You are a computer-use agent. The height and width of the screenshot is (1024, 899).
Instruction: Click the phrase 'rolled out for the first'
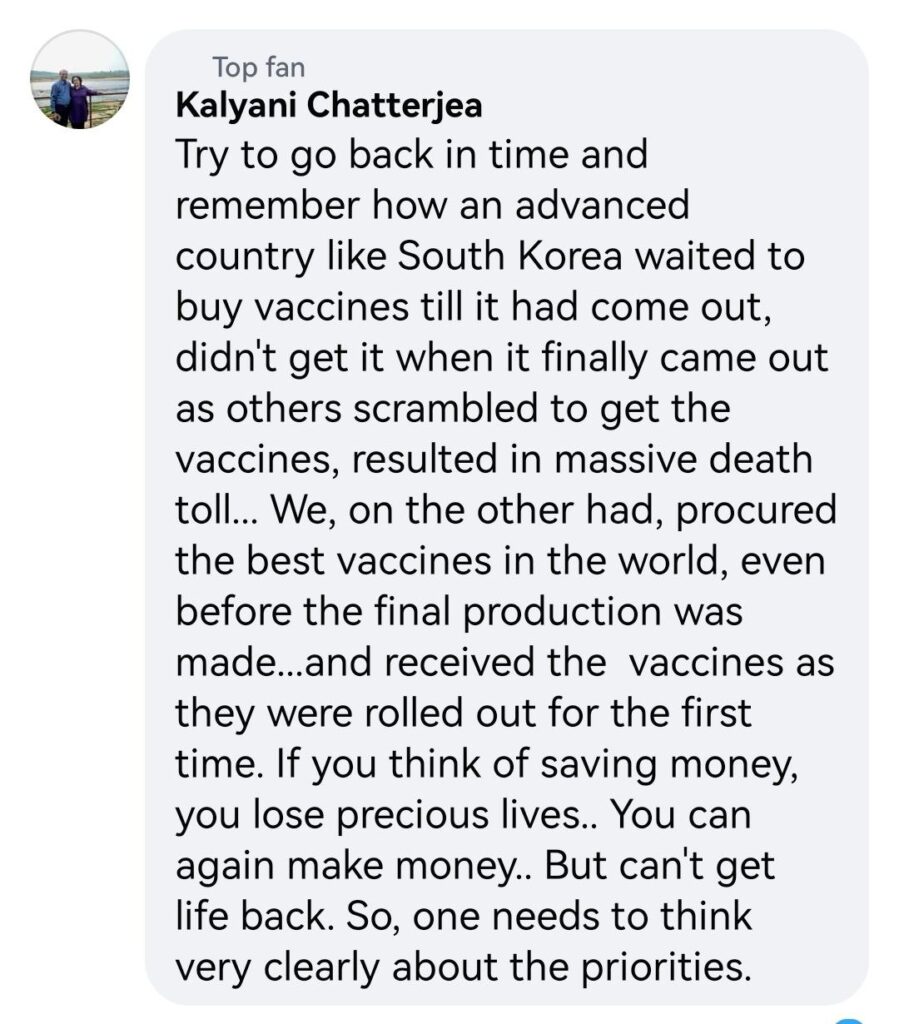[558, 712]
